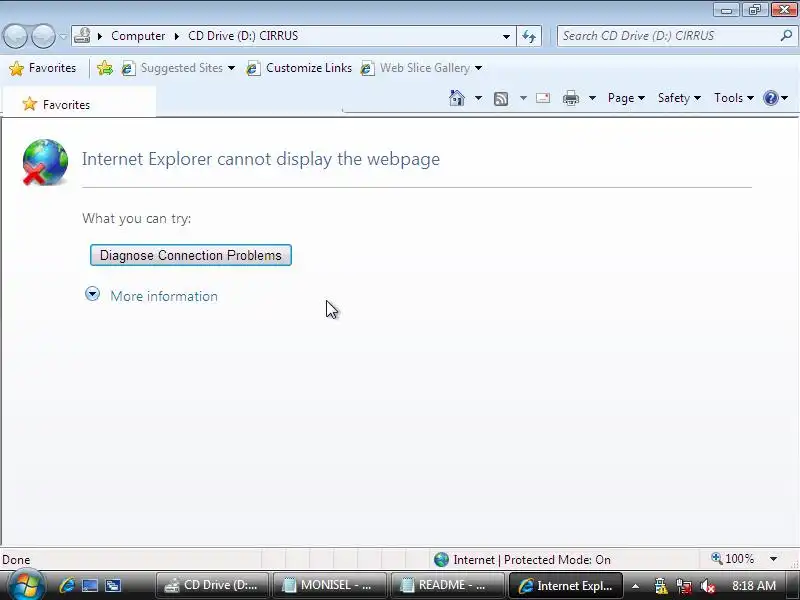Go back with the Back arrow button
Image resolution: width=800 pixels, height=600 pixels.
point(15,36)
